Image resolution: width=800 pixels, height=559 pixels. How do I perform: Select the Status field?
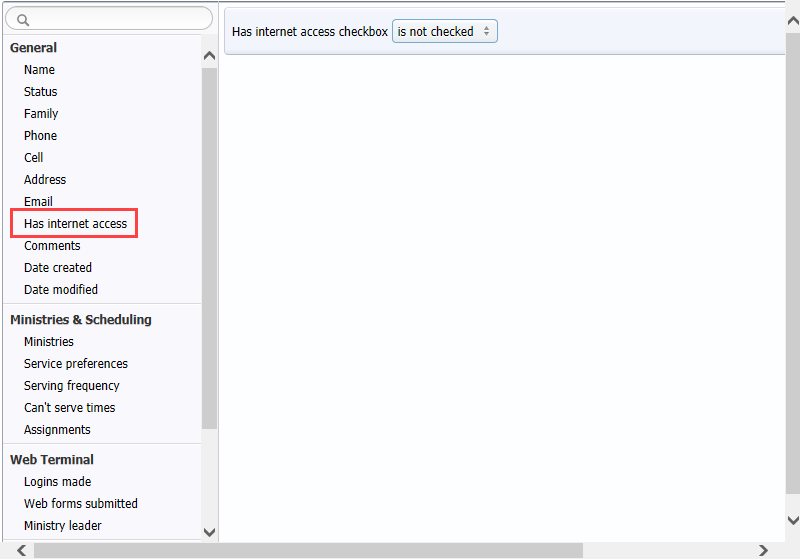[41, 92]
